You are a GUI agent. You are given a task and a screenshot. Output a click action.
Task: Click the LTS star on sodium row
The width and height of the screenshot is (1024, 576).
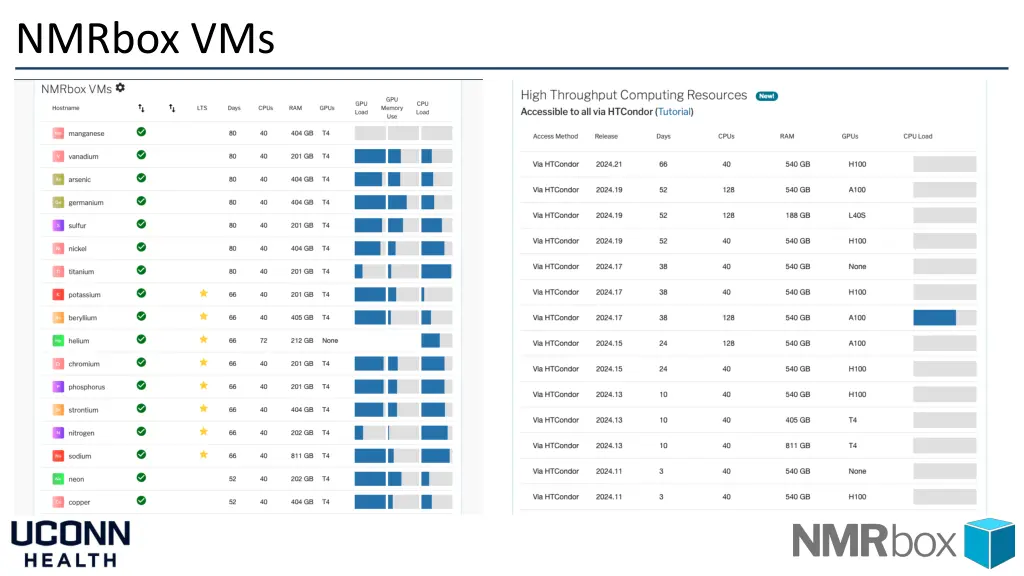tap(204, 455)
